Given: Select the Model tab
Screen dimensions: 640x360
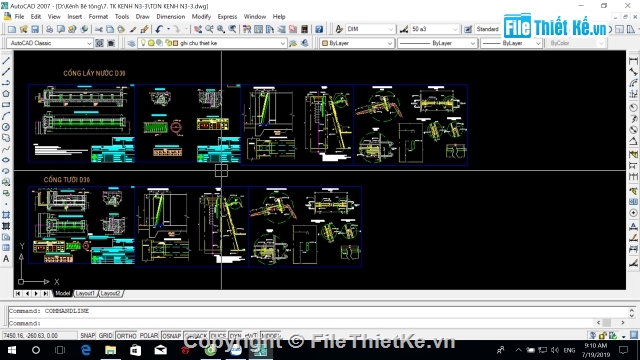Looking at the screenshot, I should pyautogui.click(x=62, y=293).
